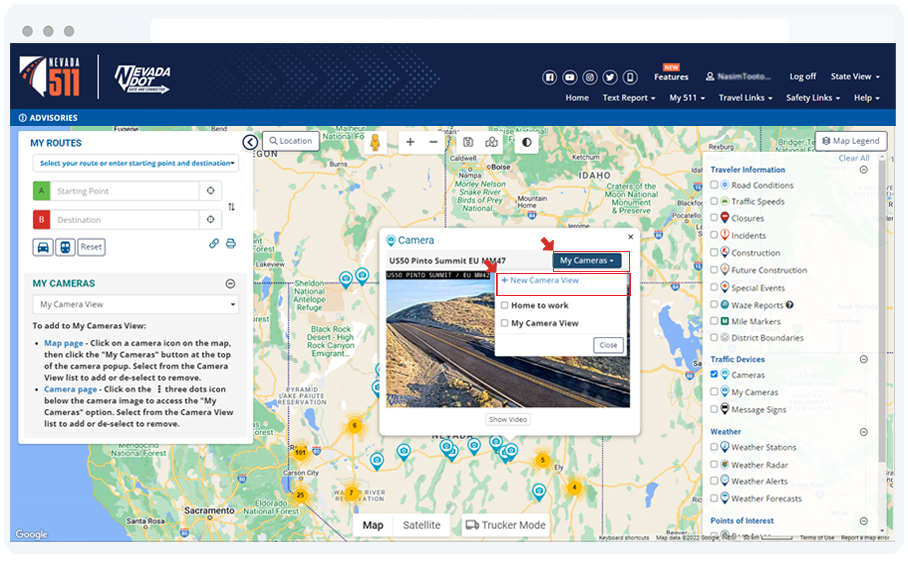The image size is (908, 582).
Task: Open the Waze Reports help icon
Action: (790, 305)
